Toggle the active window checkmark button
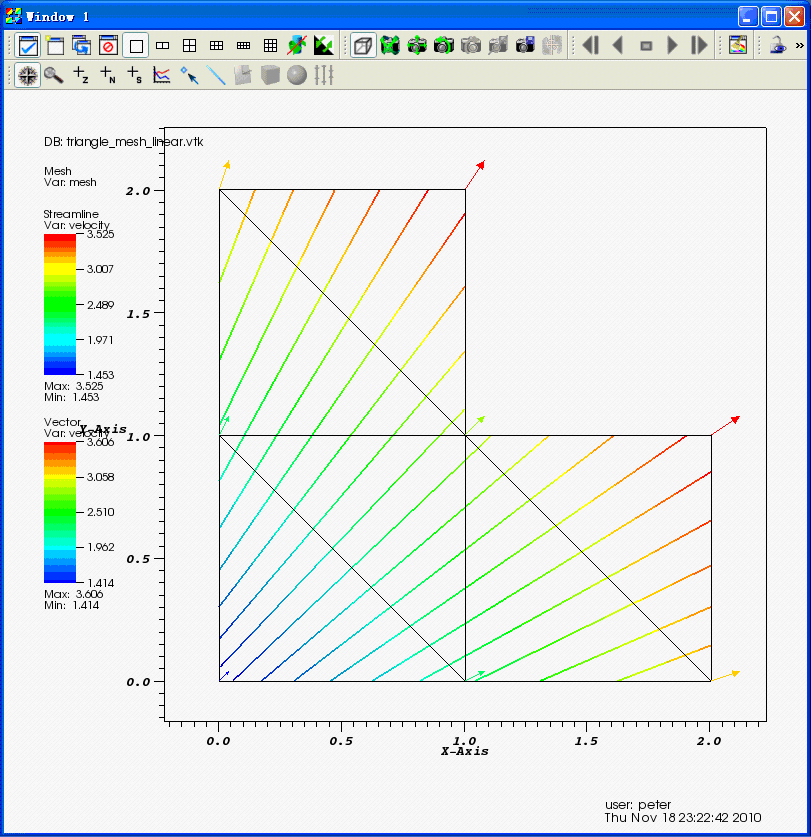The image size is (811, 837). tap(27, 45)
